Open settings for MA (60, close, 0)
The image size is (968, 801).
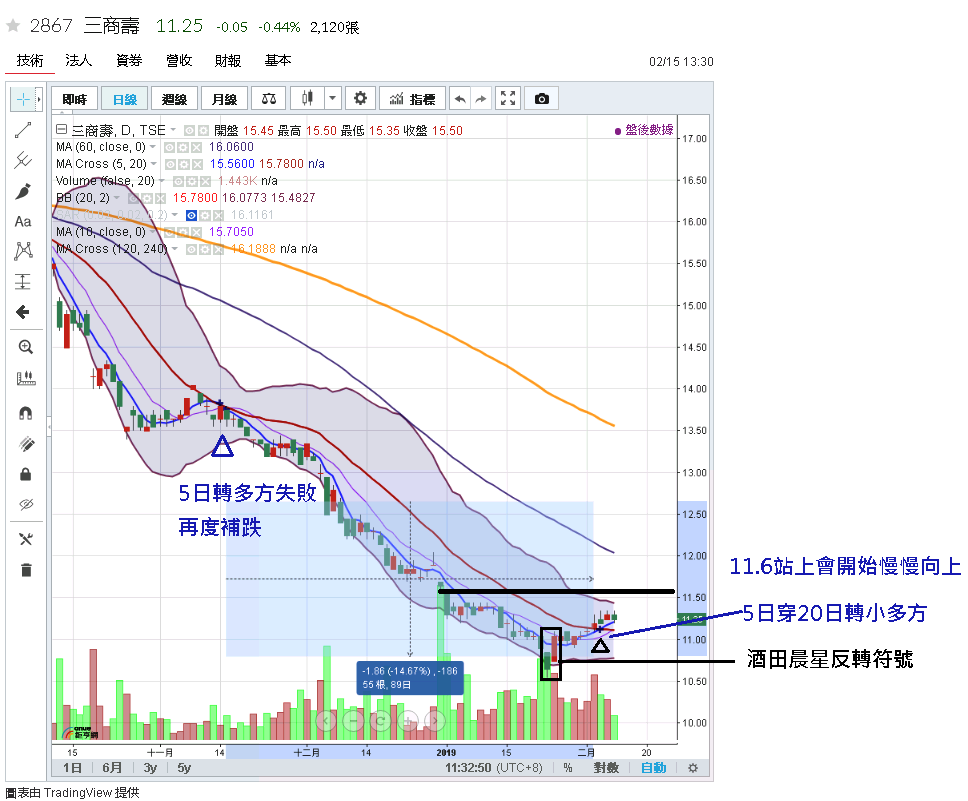click(183, 147)
